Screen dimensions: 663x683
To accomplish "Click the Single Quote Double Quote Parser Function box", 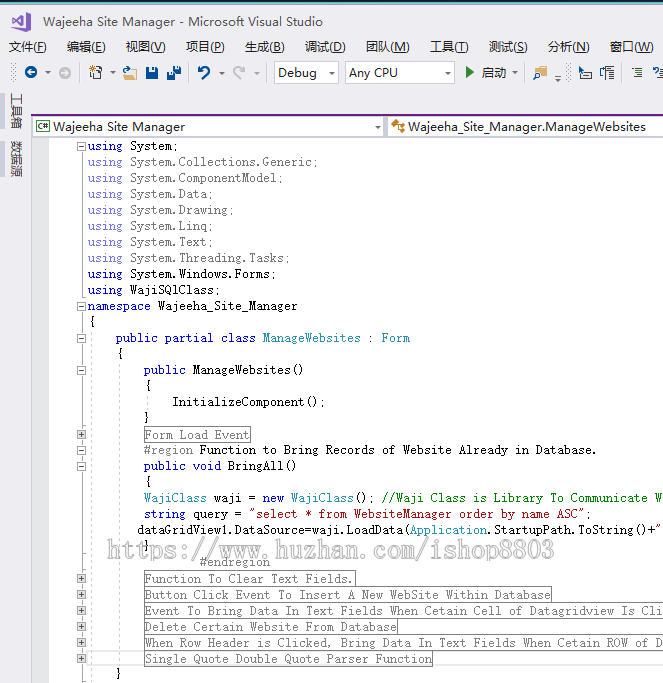I will pyautogui.click(x=288, y=659).
